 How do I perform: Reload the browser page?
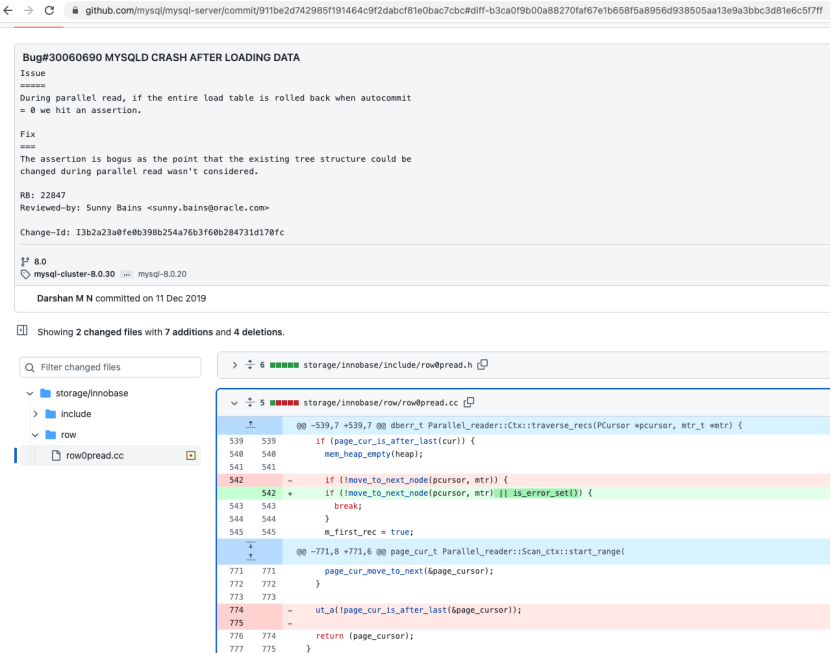49,10
